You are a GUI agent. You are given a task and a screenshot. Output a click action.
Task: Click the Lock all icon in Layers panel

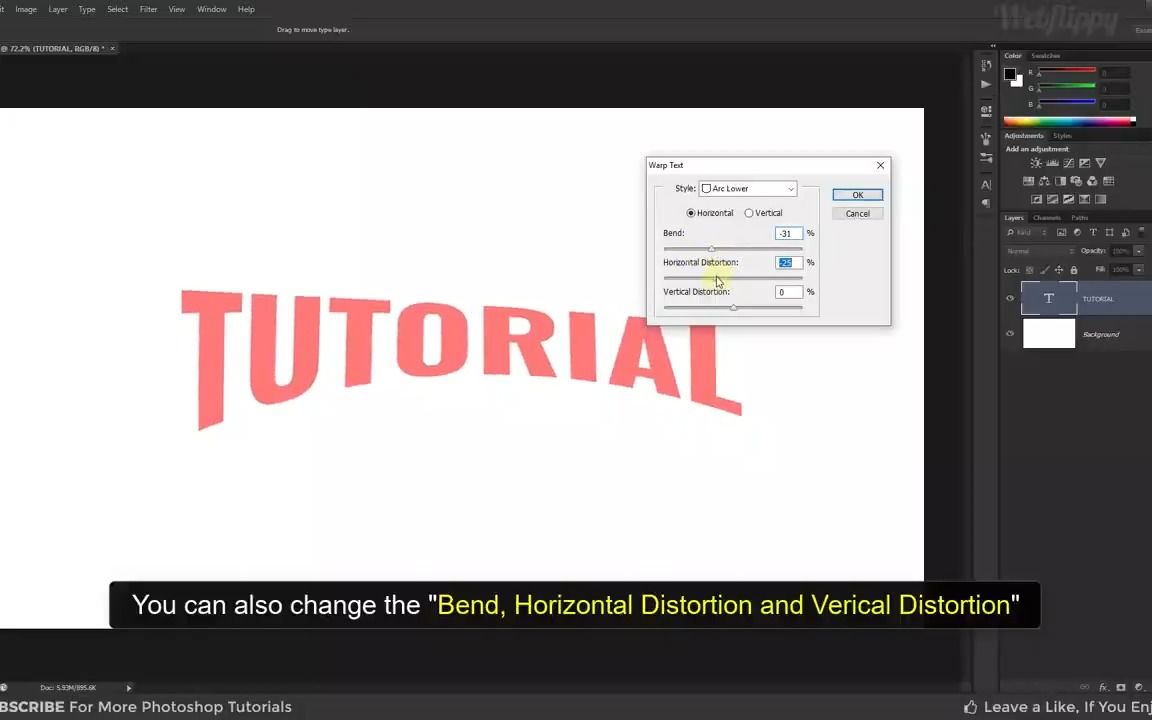[1074, 268]
